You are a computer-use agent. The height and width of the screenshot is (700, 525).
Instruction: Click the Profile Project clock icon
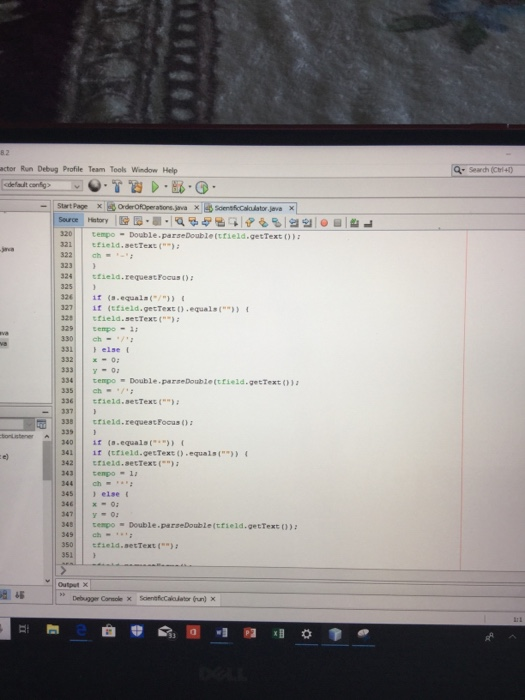click(x=202, y=188)
